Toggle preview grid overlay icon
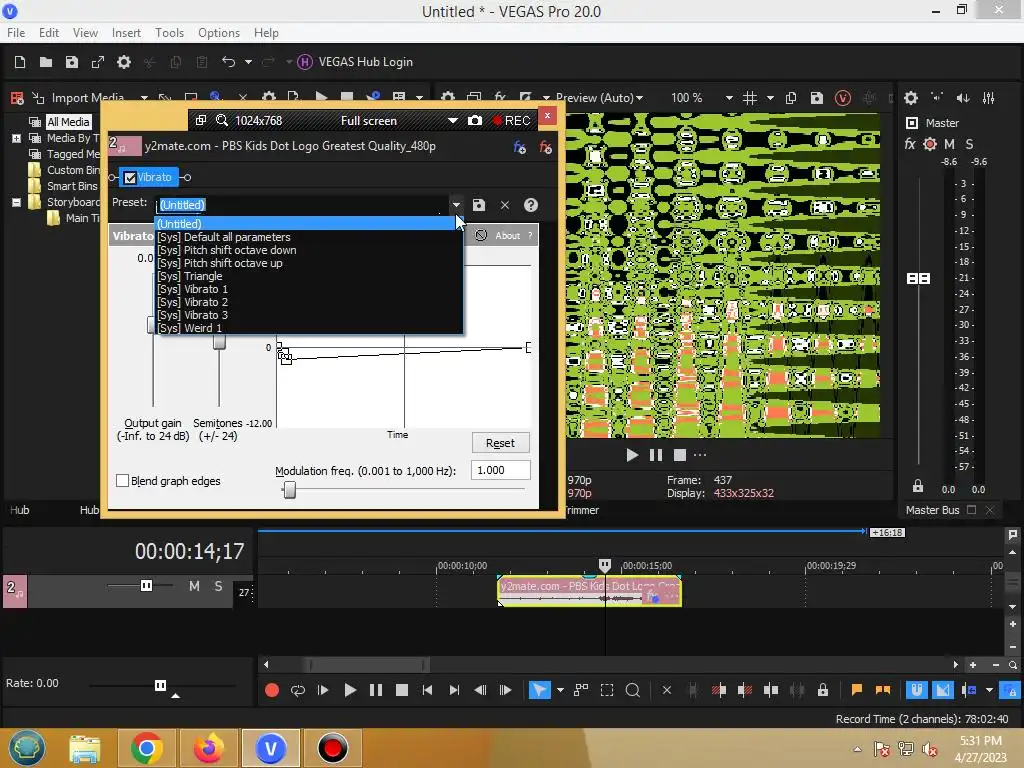This screenshot has height=768, width=1024. coord(750,98)
